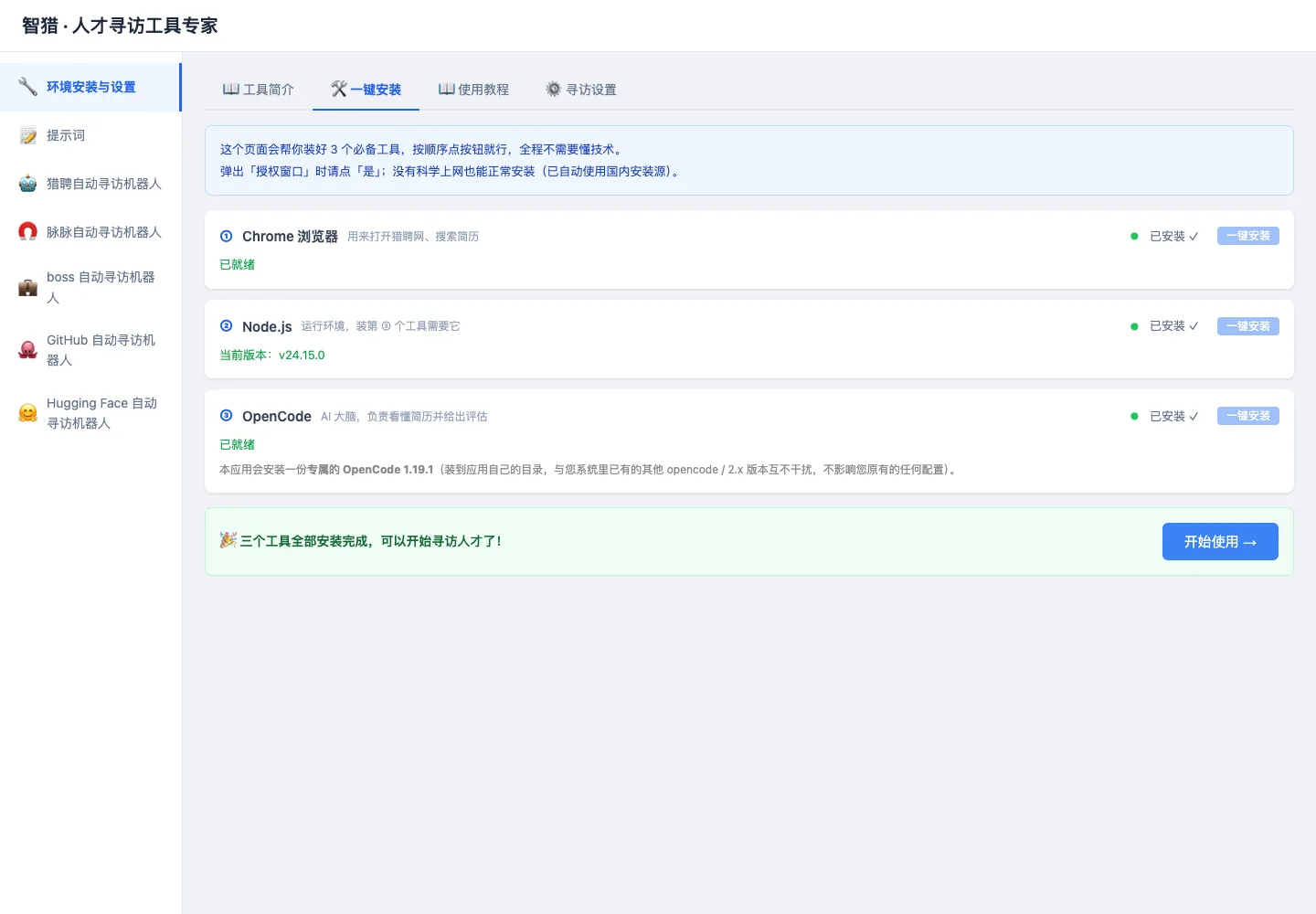1316x914 pixels.
Task: Open the 工具简介 tab
Action: coord(259,90)
